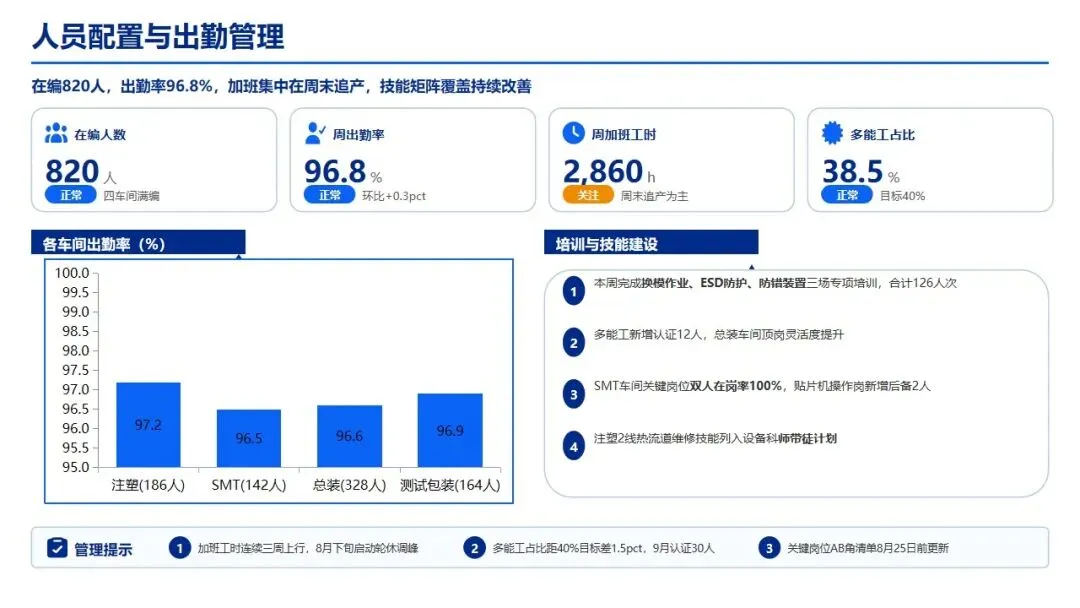
Task: Click number 3 circle beside SMT车间关键岗位
Action: click(573, 395)
